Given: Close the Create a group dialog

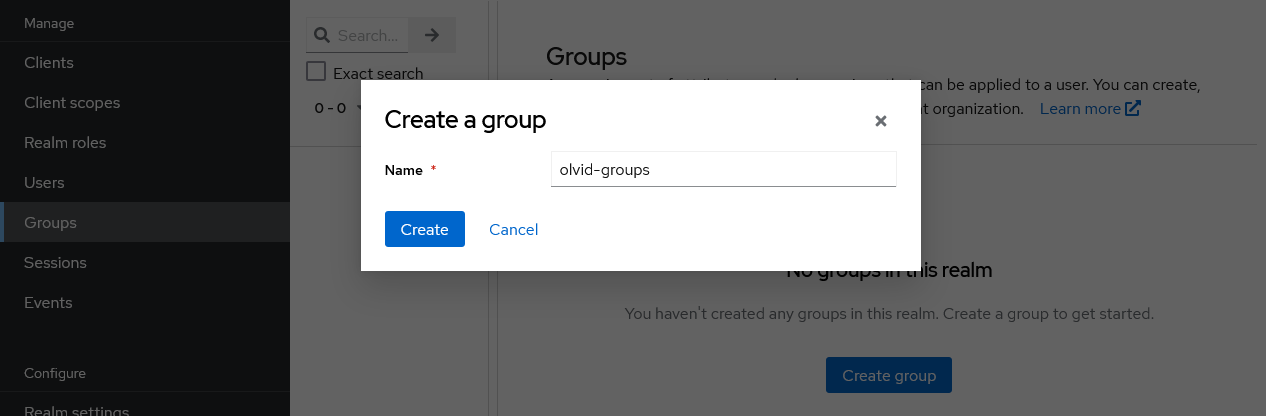Looking at the screenshot, I should (x=881, y=121).
